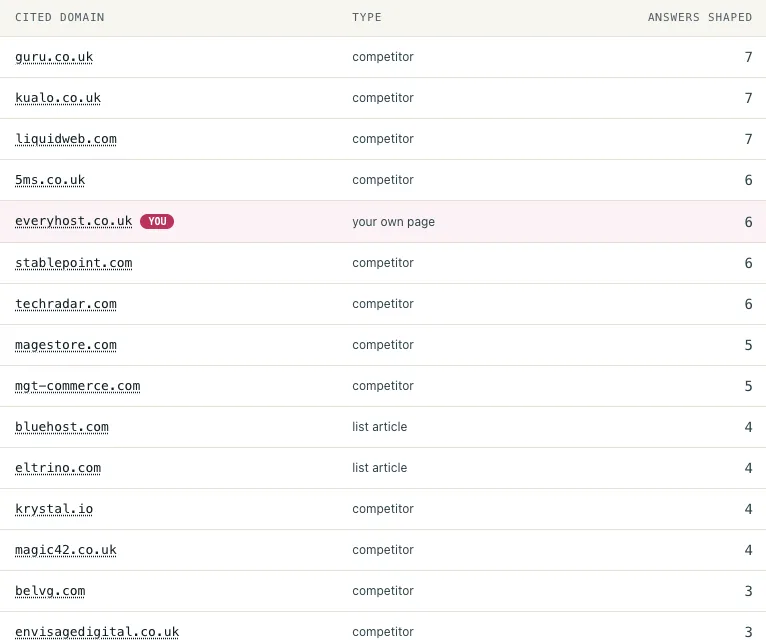766x640 pixels.
Task: Click answers count 6 in 5ms.co.uk row
Action: pos(748,180)
